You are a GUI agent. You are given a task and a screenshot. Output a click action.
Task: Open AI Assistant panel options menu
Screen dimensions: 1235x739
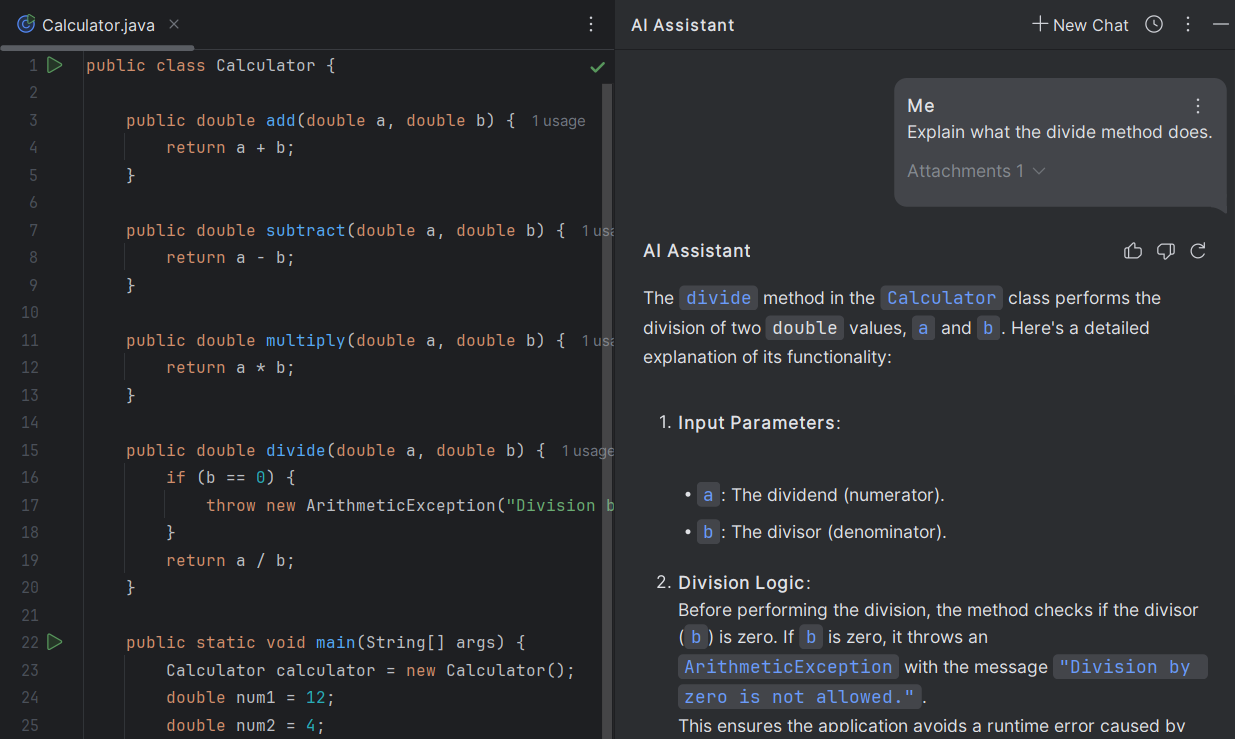click(x=1188, y=24)
